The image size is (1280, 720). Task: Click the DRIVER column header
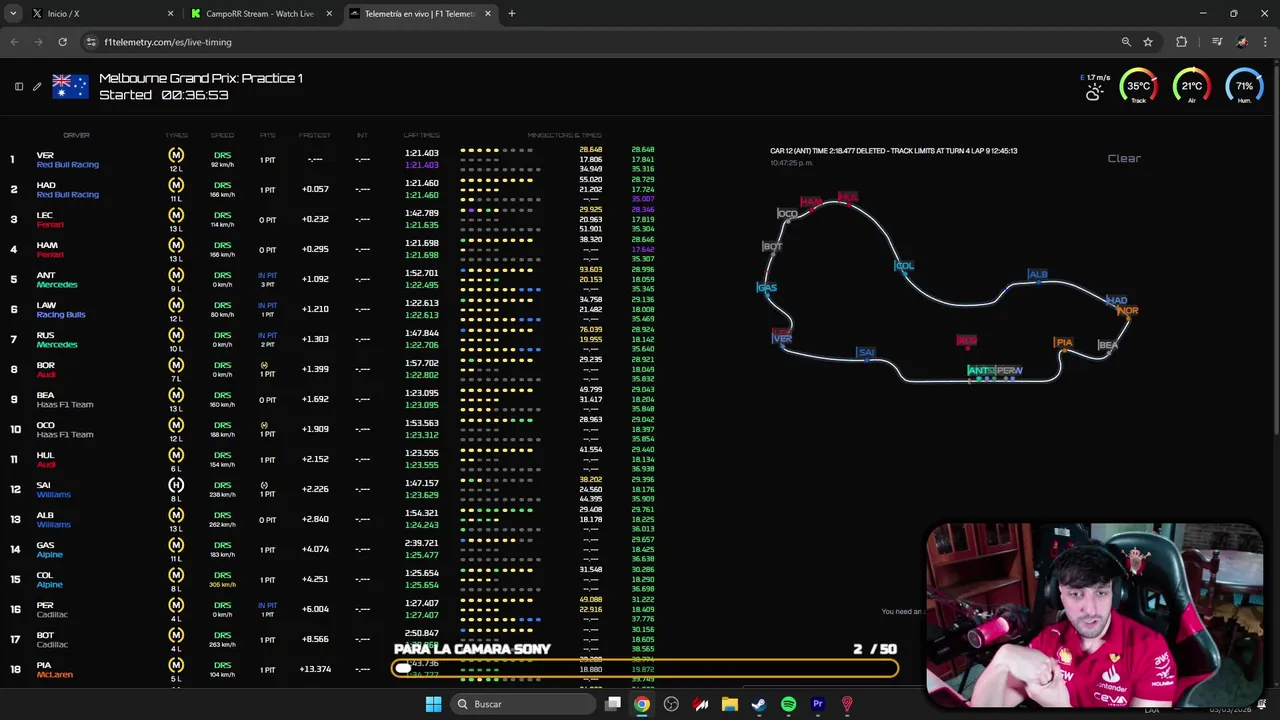(76, 135)
